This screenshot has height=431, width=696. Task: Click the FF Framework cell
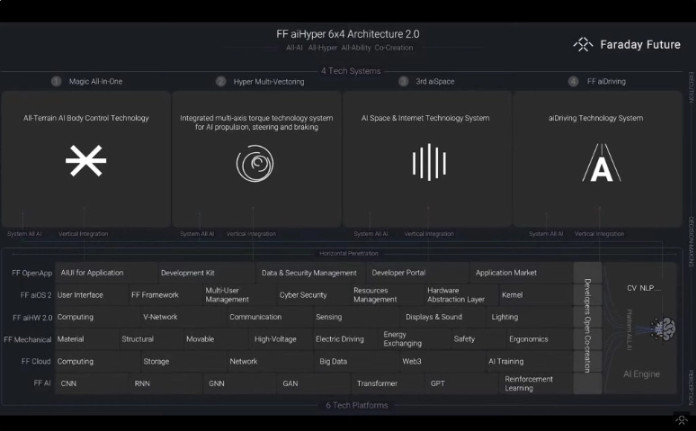click(x=166, y=295)
